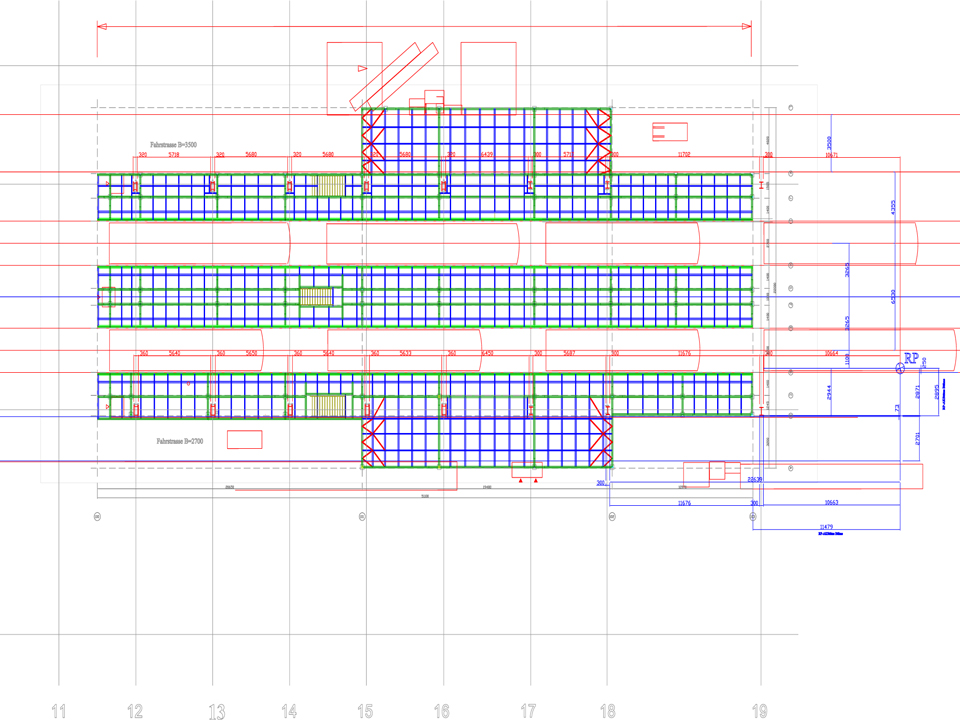Click grid axis label 11
Viewport: 960px width, 720px height.
coord(59,711)
